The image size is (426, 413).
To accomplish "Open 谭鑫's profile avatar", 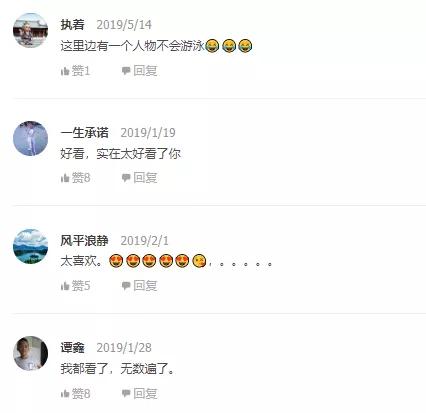I will click(30, 353).
